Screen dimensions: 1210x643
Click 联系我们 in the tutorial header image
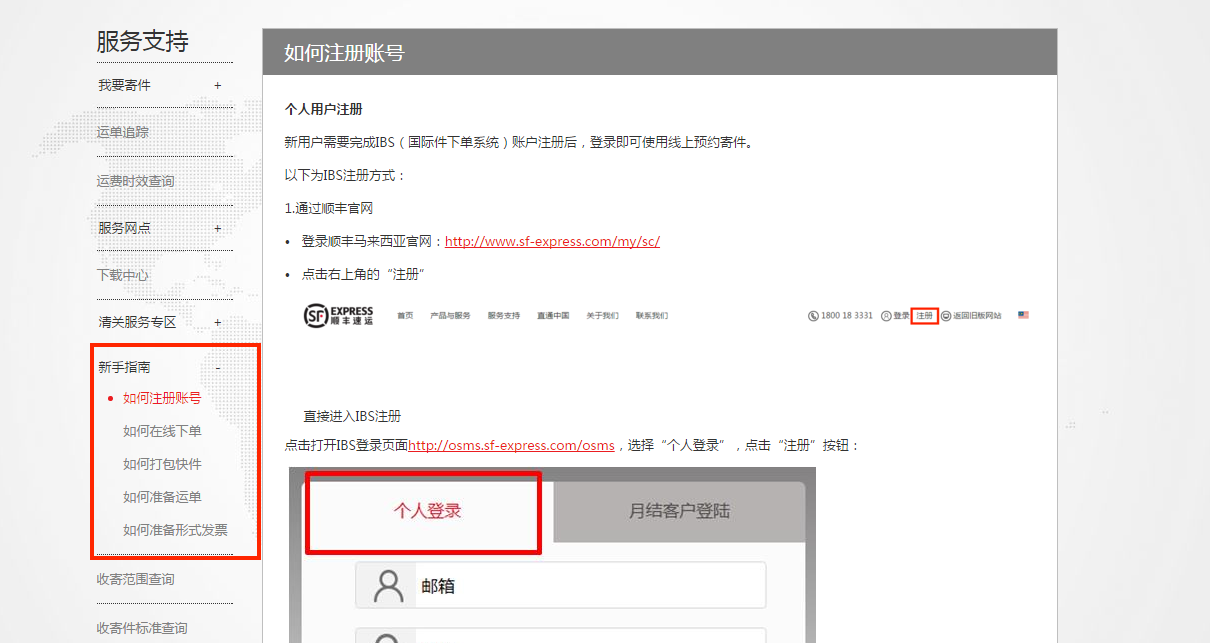click(652, 315)
